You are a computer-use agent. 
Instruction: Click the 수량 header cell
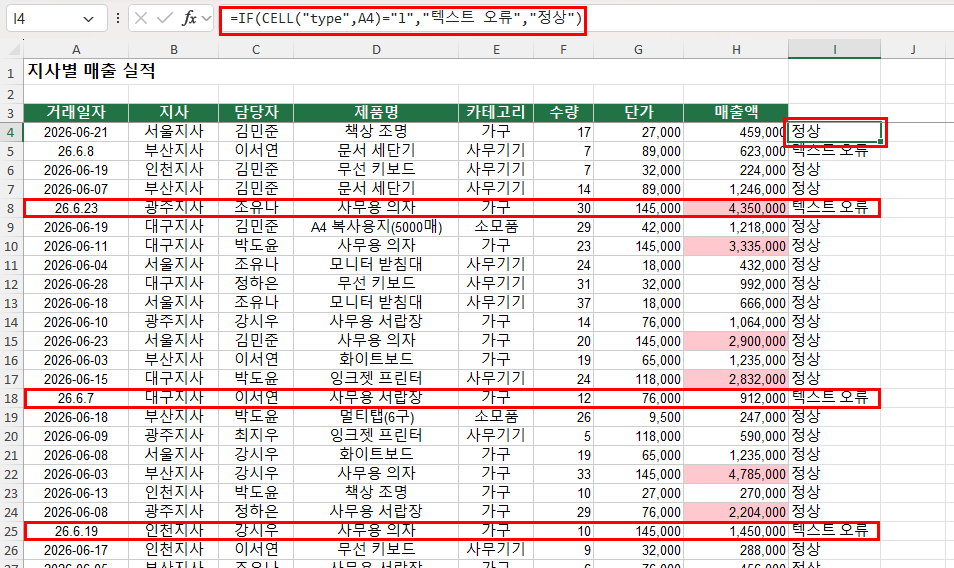click(563, 113)
